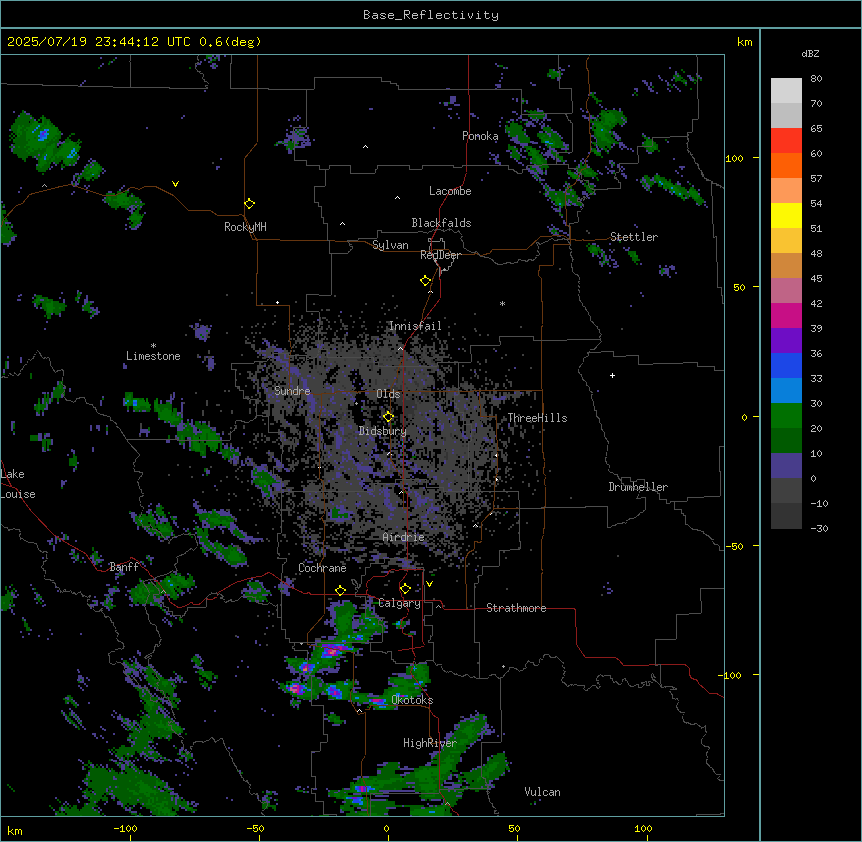Image resolution: width=862 pixels, height=842 pixels.
Task: Pick the light gray 70-80 dBZ legend swatch
Action: (x=786, y=91)
